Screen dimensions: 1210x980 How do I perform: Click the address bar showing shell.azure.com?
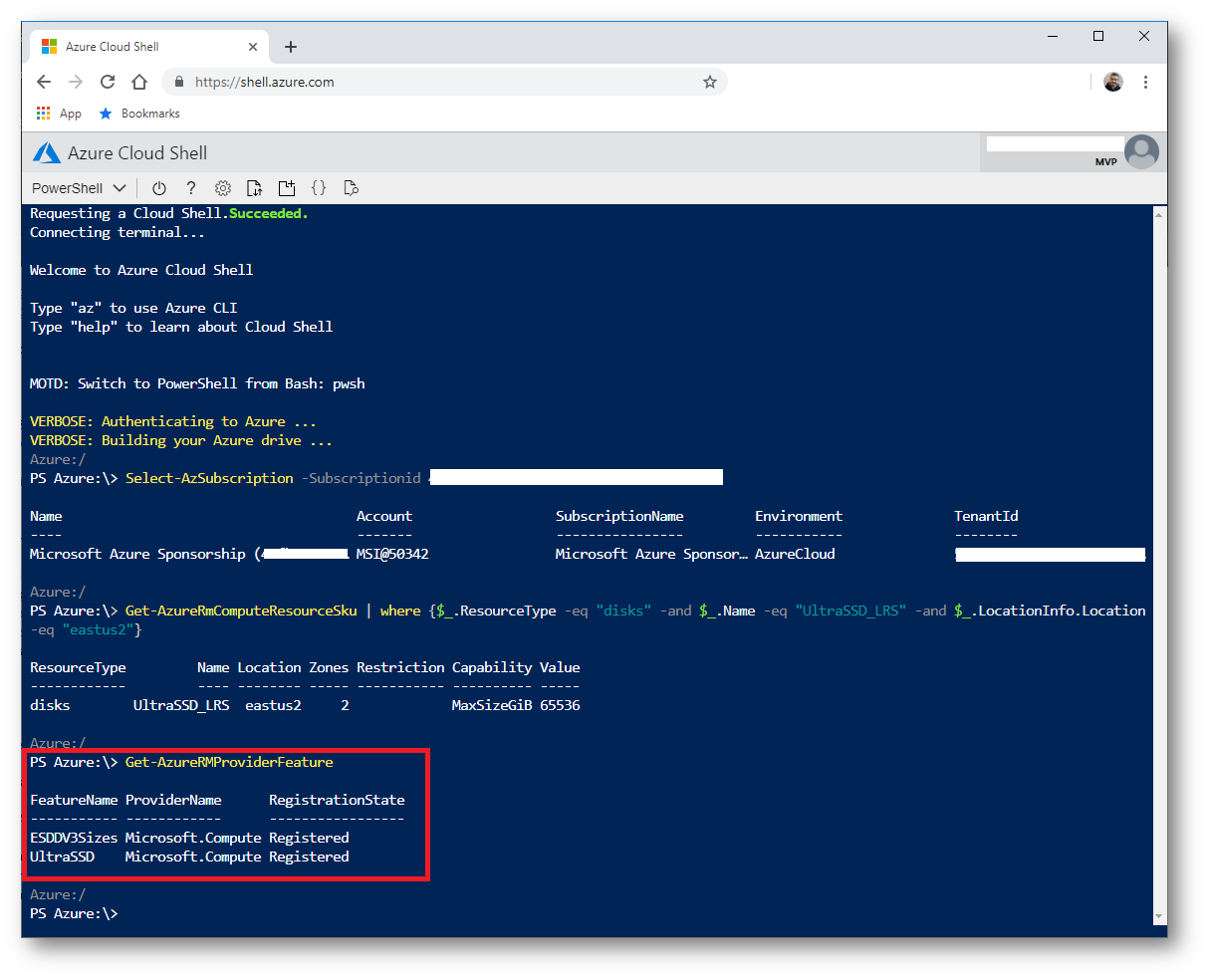(x=445, y=82)
